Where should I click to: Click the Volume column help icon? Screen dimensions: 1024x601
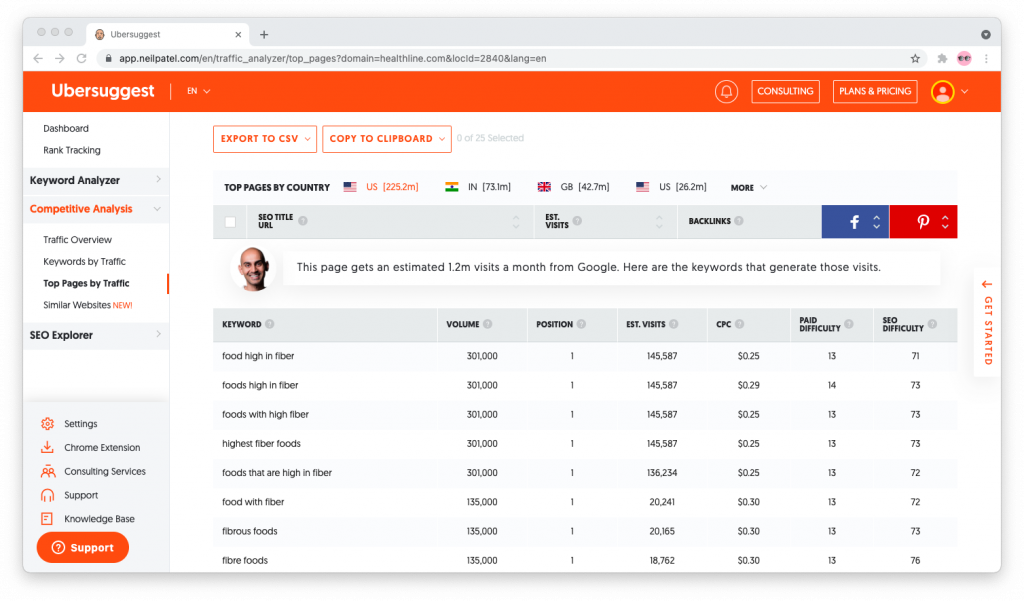(x=488, y=324)
